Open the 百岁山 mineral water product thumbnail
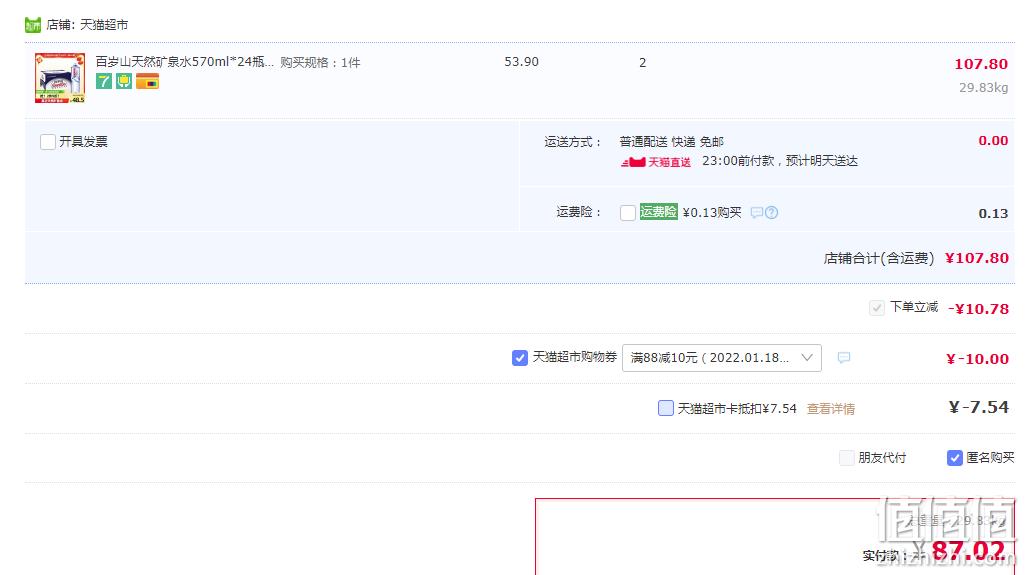Viewport: 1026px width, 575px height. 60,78
